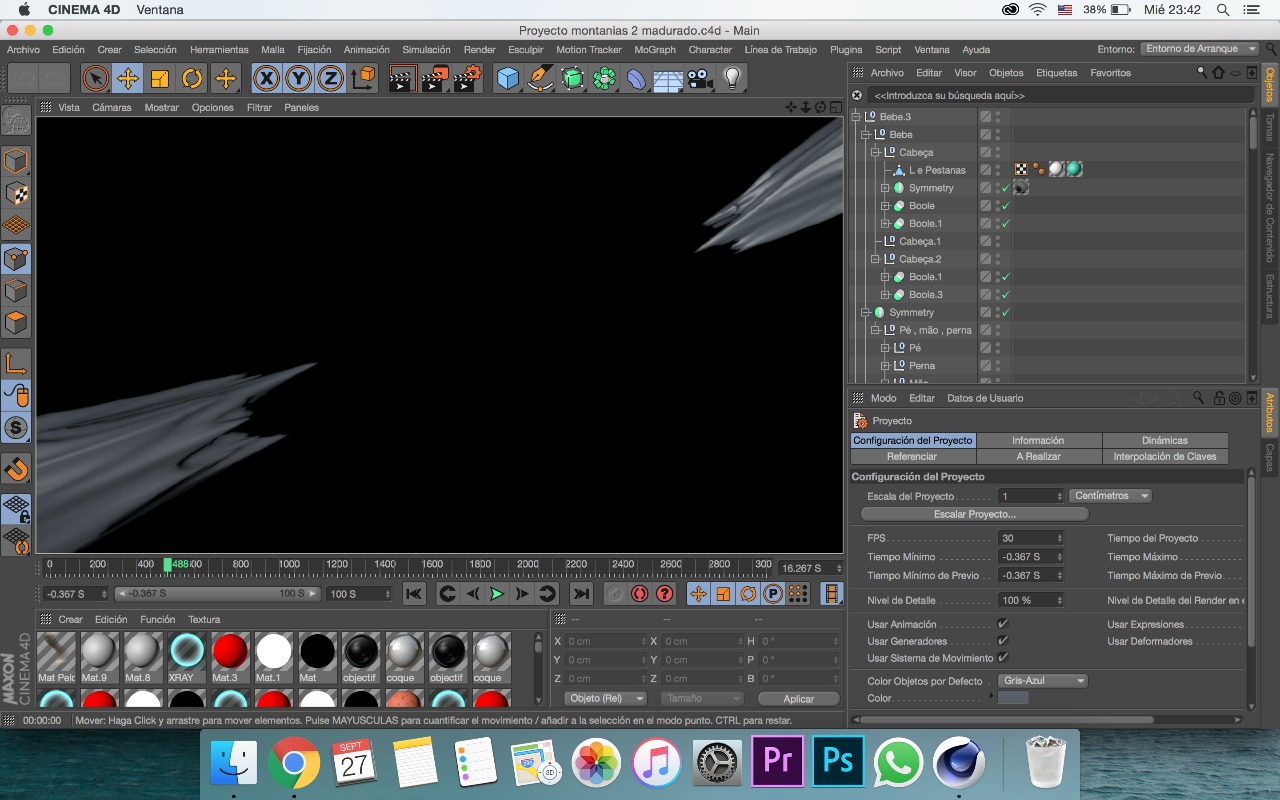Expand the Boole tree node

coord(885,206)
